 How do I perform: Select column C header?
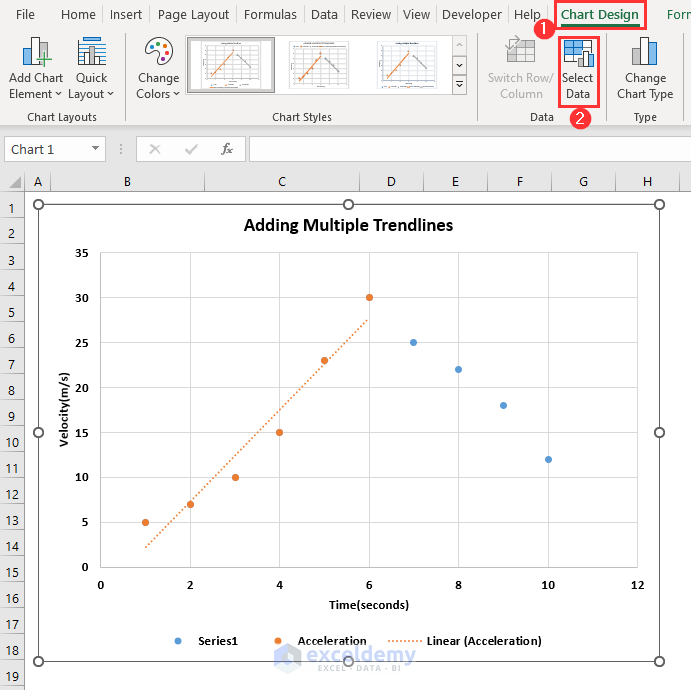pos(282,182)
